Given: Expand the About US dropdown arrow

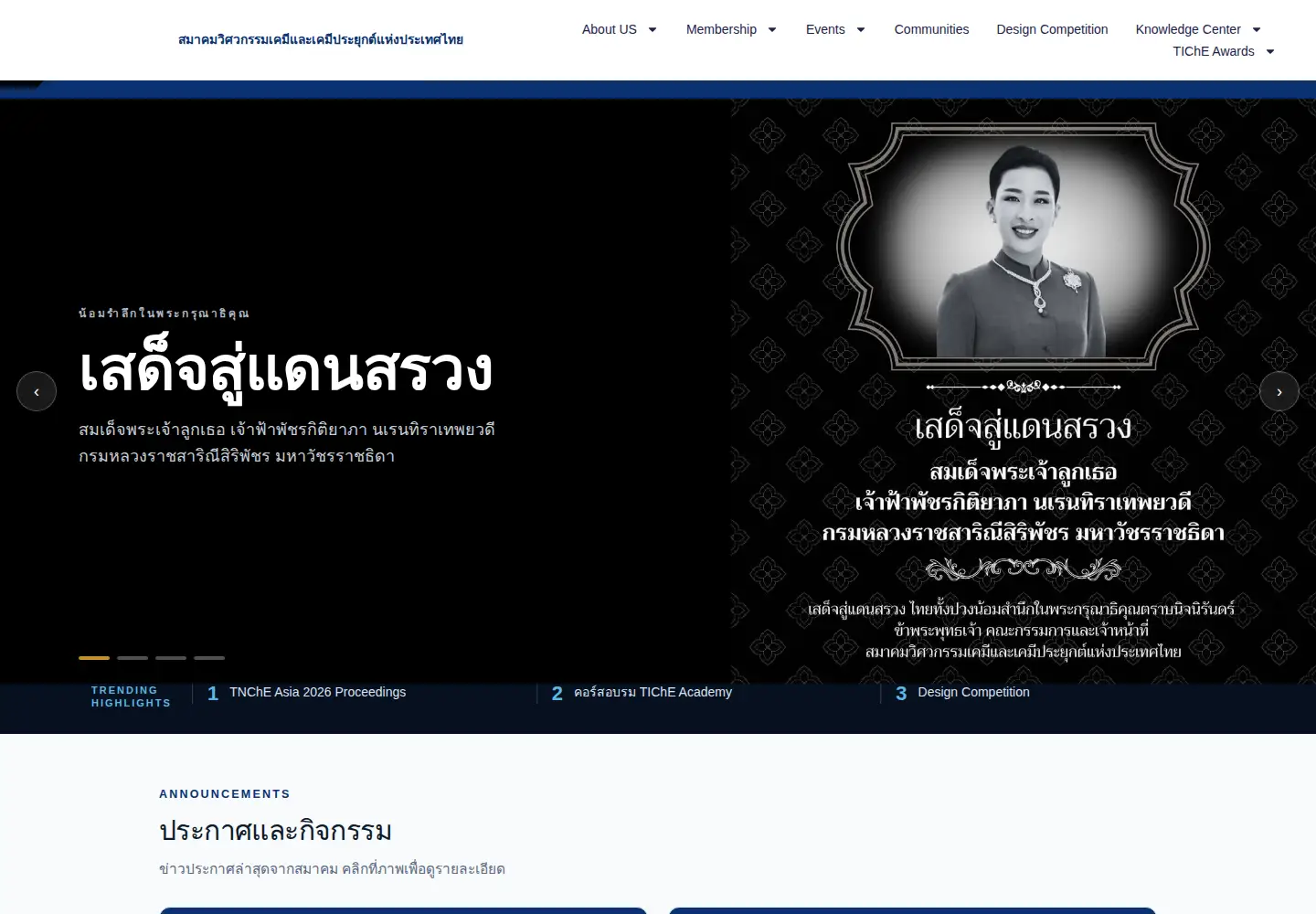Looking at the screenshot, I should (x=653, y=29).
